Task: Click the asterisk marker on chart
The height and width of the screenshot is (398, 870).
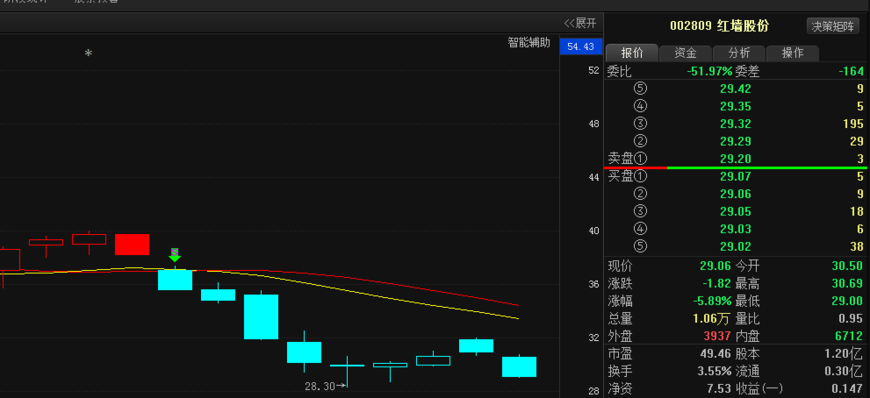Action: (88, 53)
